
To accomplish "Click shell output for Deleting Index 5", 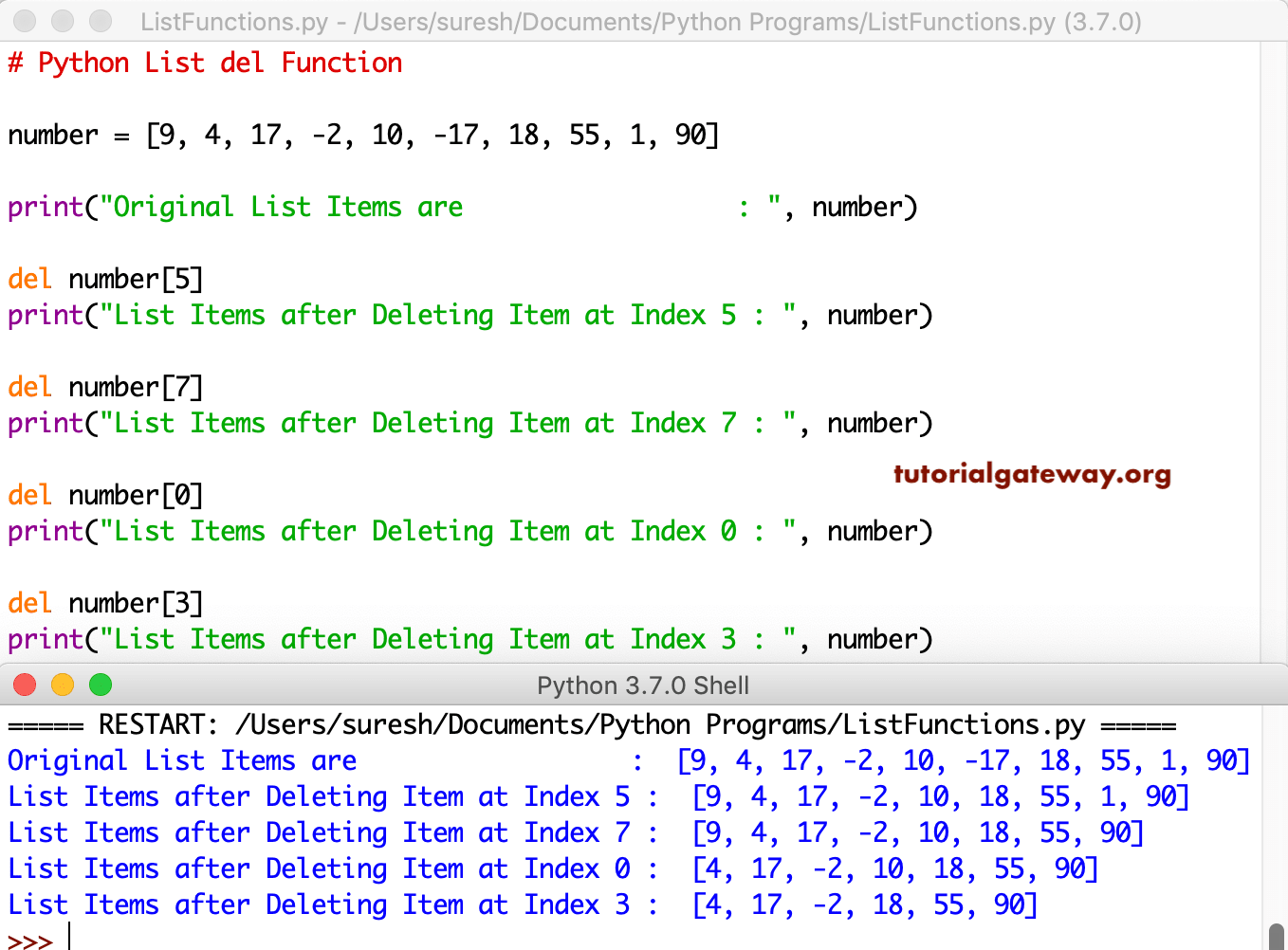I will click(x=598, y=796).
